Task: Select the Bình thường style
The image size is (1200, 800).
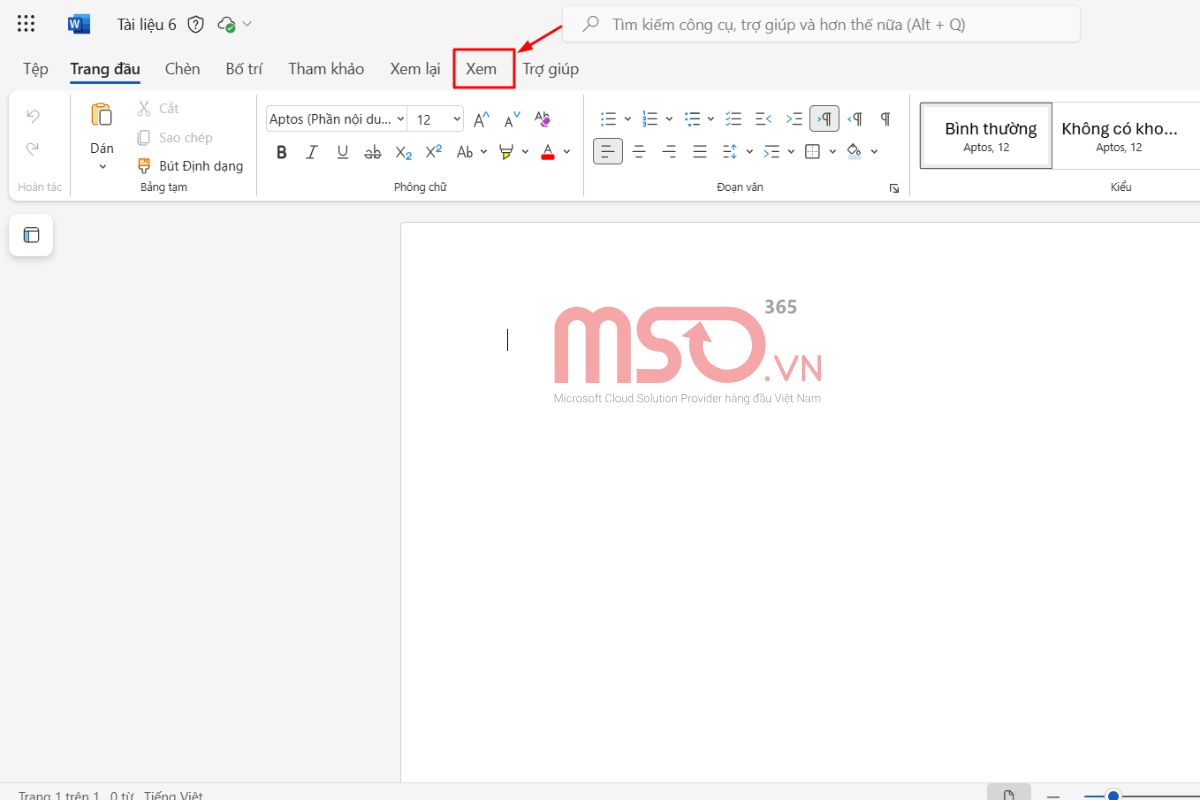Action: [986, 135]
